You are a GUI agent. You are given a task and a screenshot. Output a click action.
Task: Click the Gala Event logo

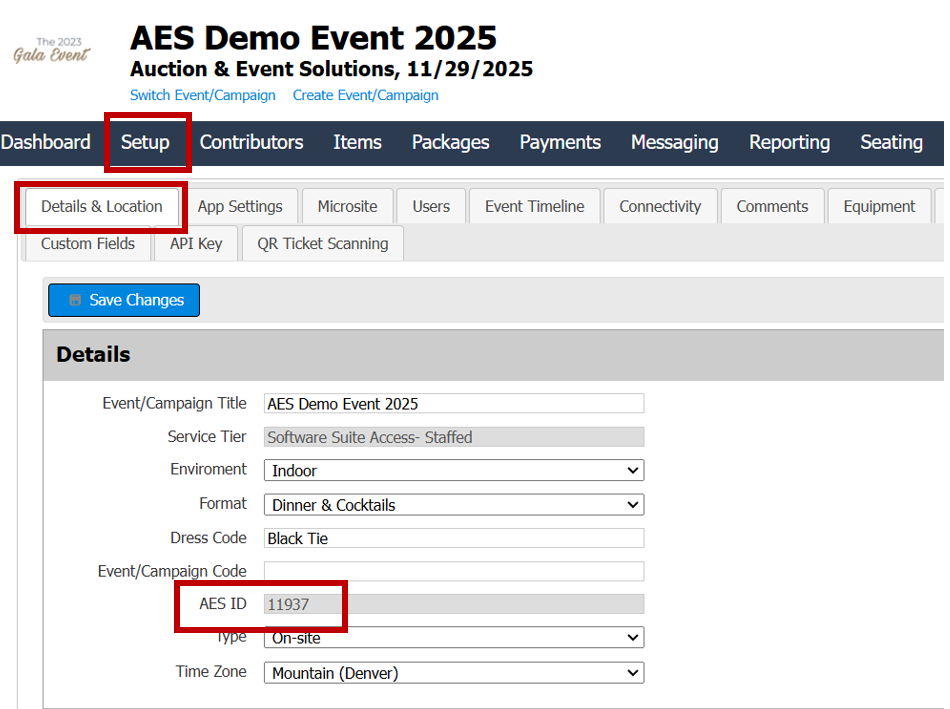(51, 50)
